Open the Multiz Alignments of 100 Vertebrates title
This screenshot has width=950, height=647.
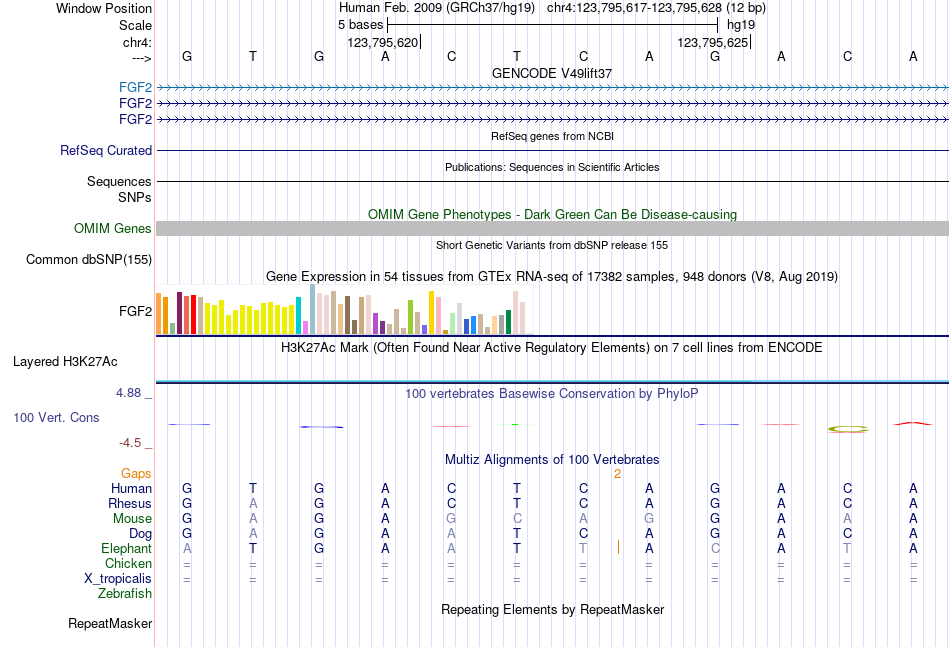coord(552,460)
